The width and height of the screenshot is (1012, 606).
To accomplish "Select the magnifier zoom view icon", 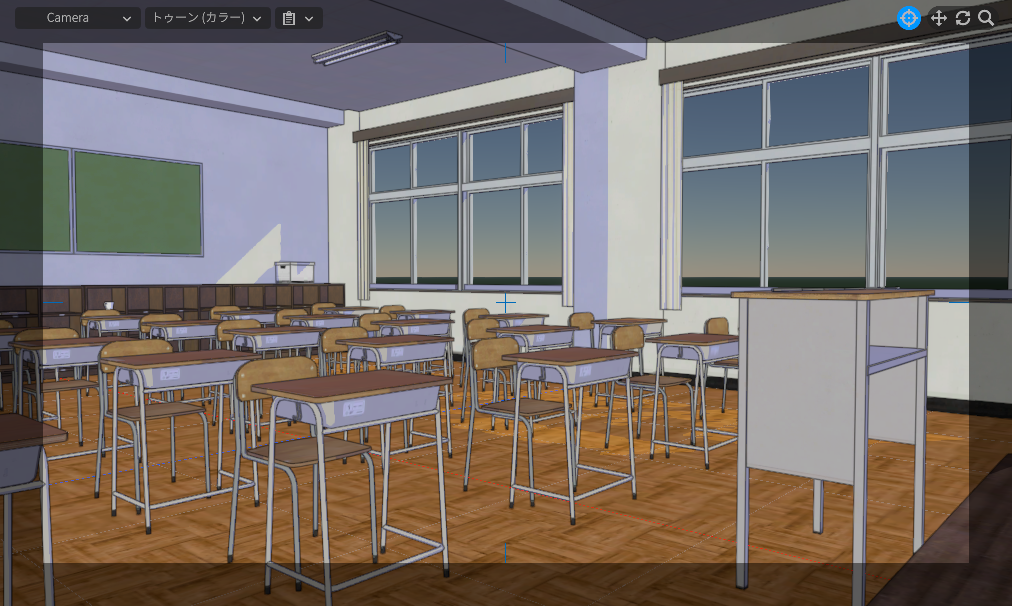I will coord(986,18).
